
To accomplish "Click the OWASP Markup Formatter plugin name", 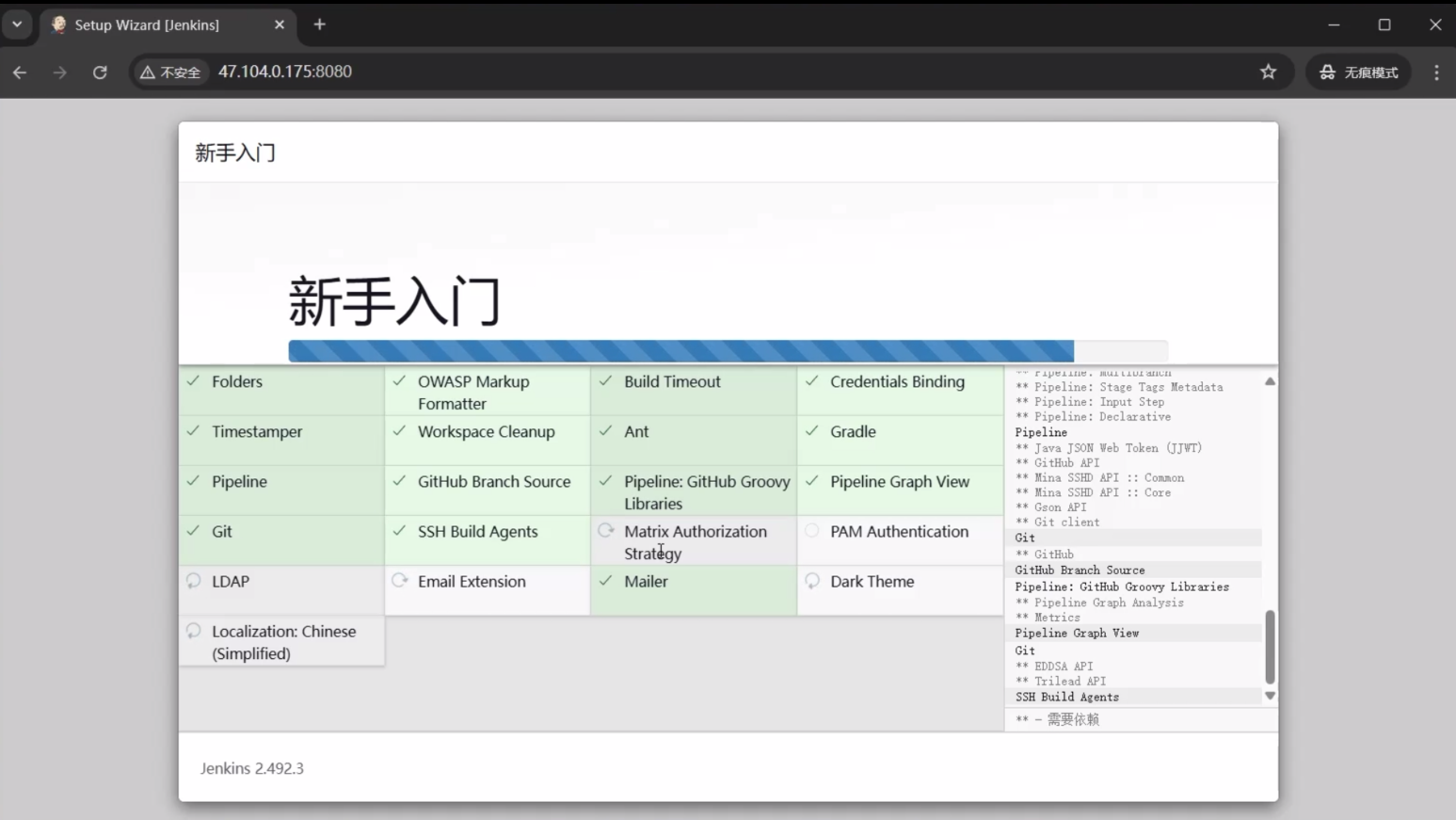I will point(473,393).
